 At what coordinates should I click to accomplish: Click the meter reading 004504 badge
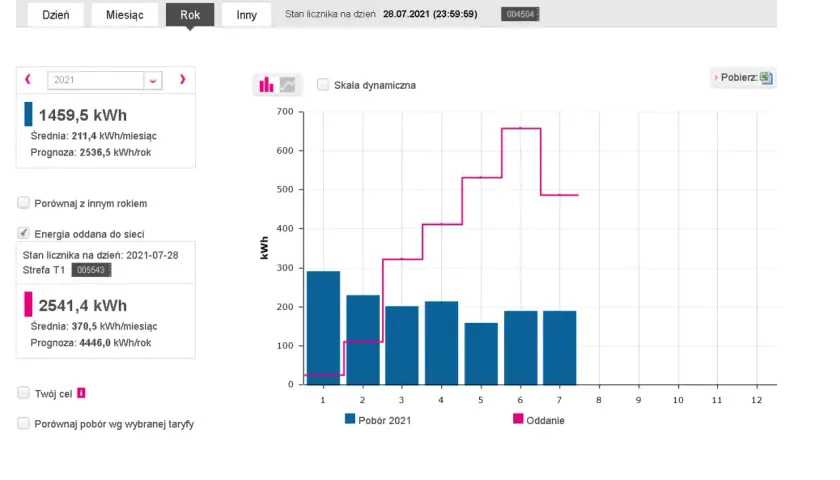coord(520,14)
